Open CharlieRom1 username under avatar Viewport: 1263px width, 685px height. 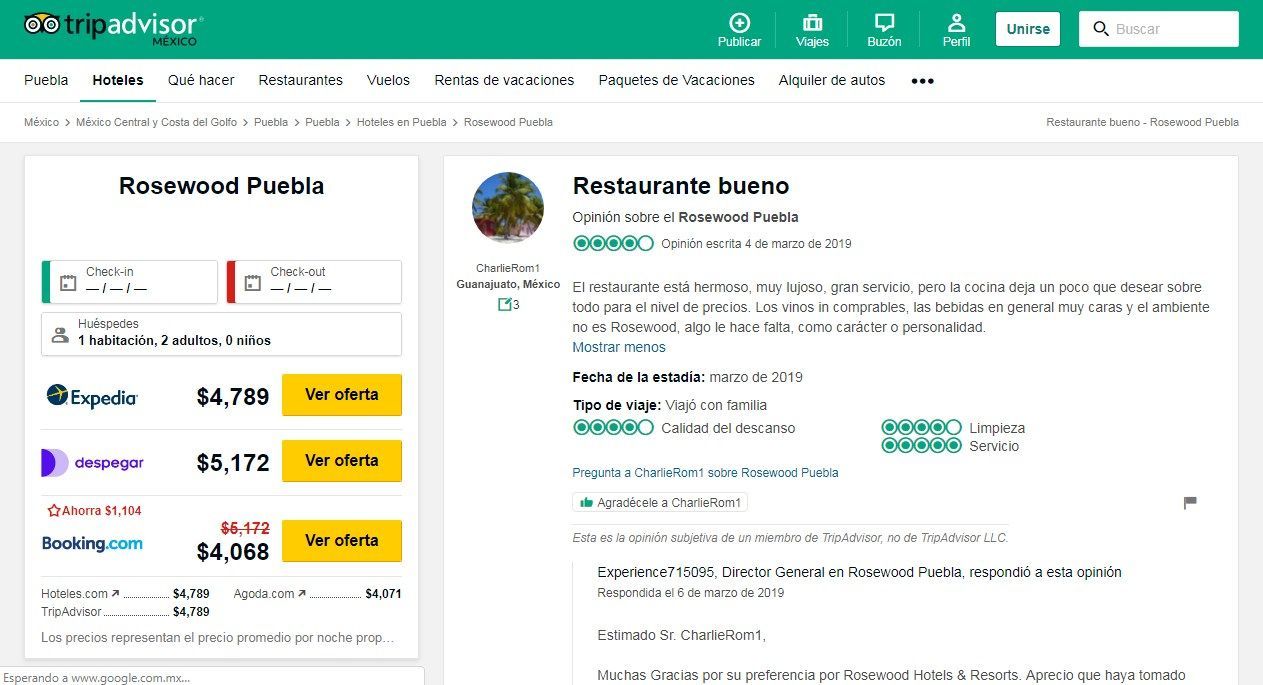(x=508, y=268)
